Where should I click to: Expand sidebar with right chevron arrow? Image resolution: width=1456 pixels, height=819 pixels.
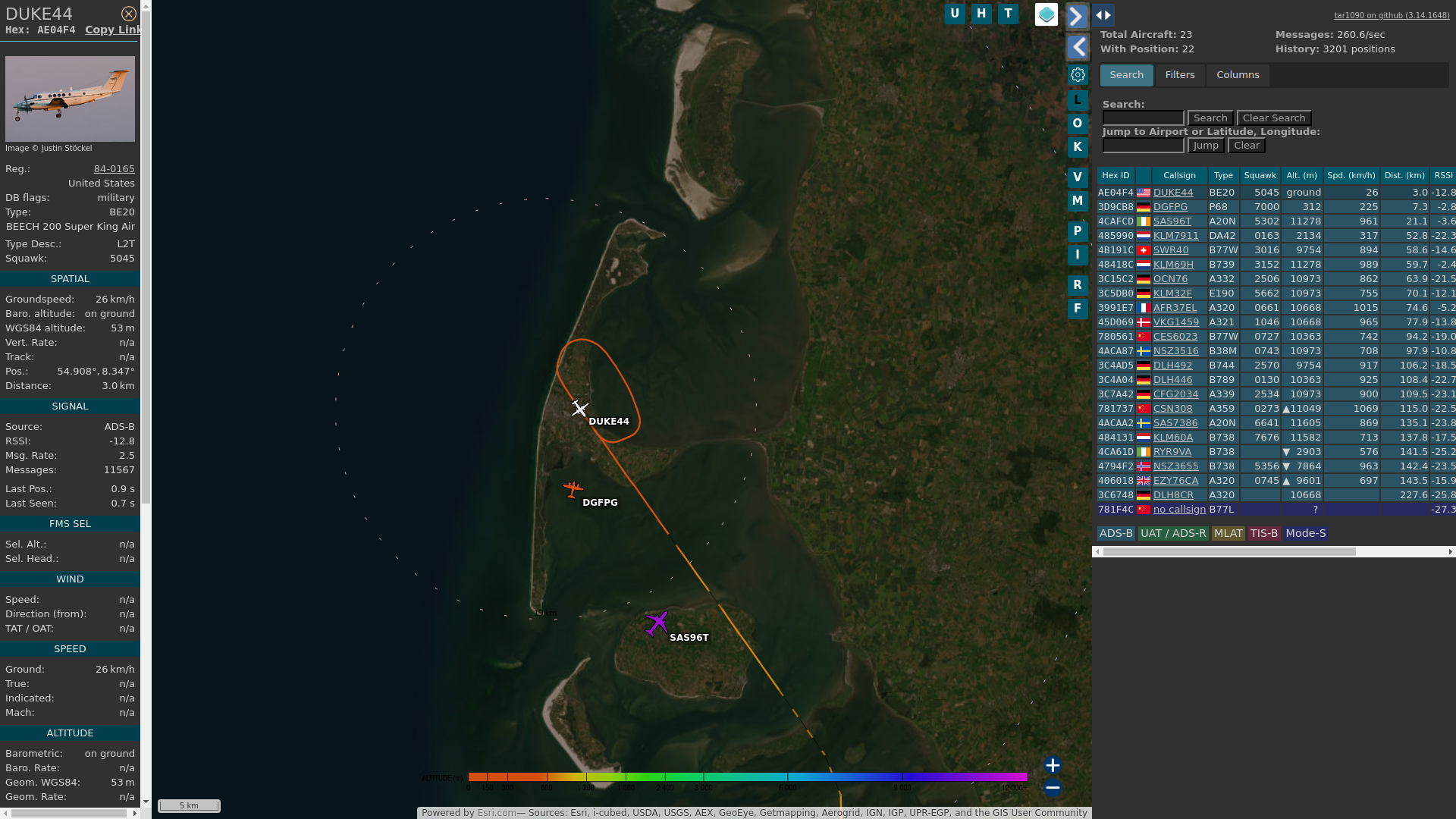1078,16
